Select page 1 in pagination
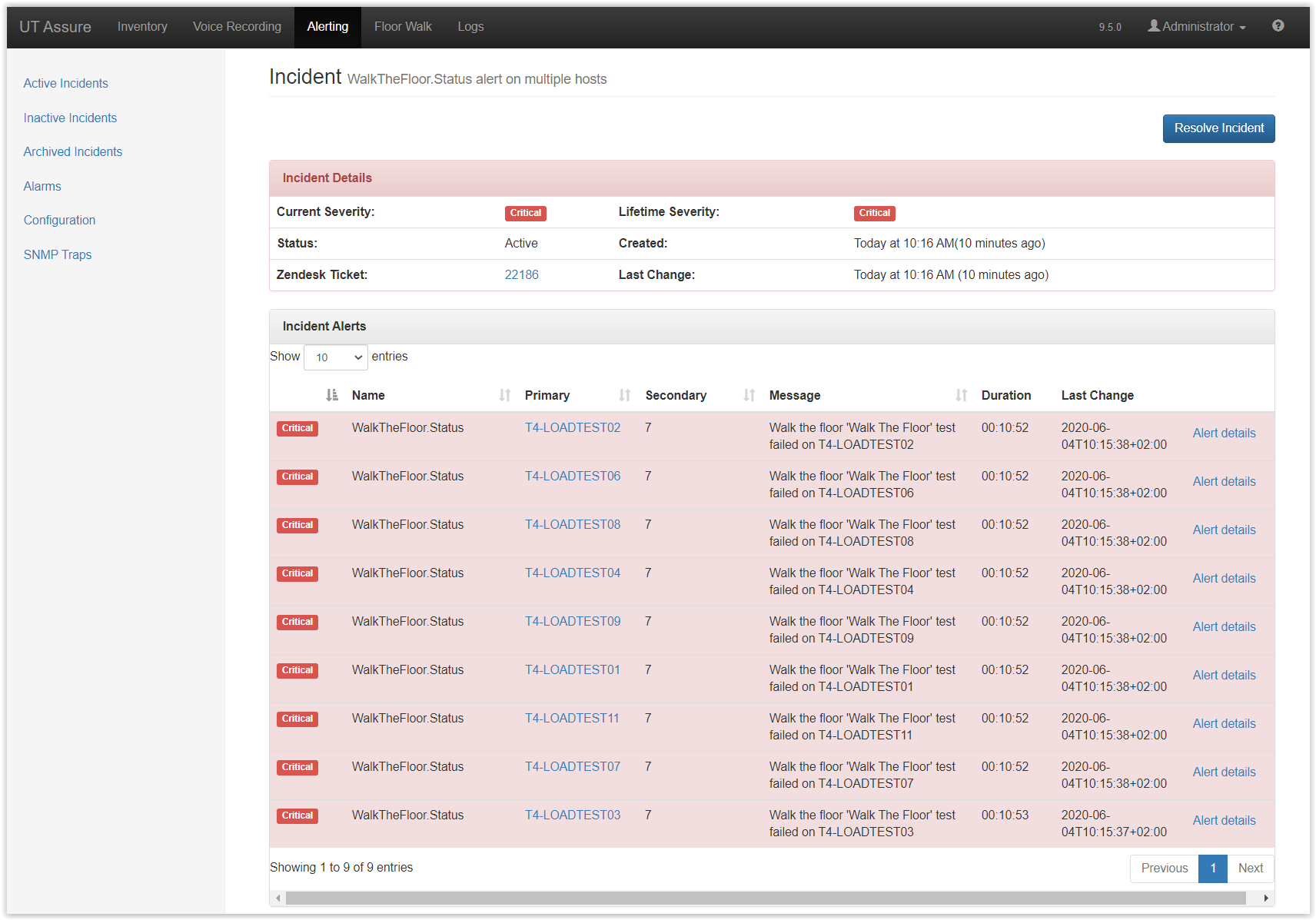 tap(1213, 868)
